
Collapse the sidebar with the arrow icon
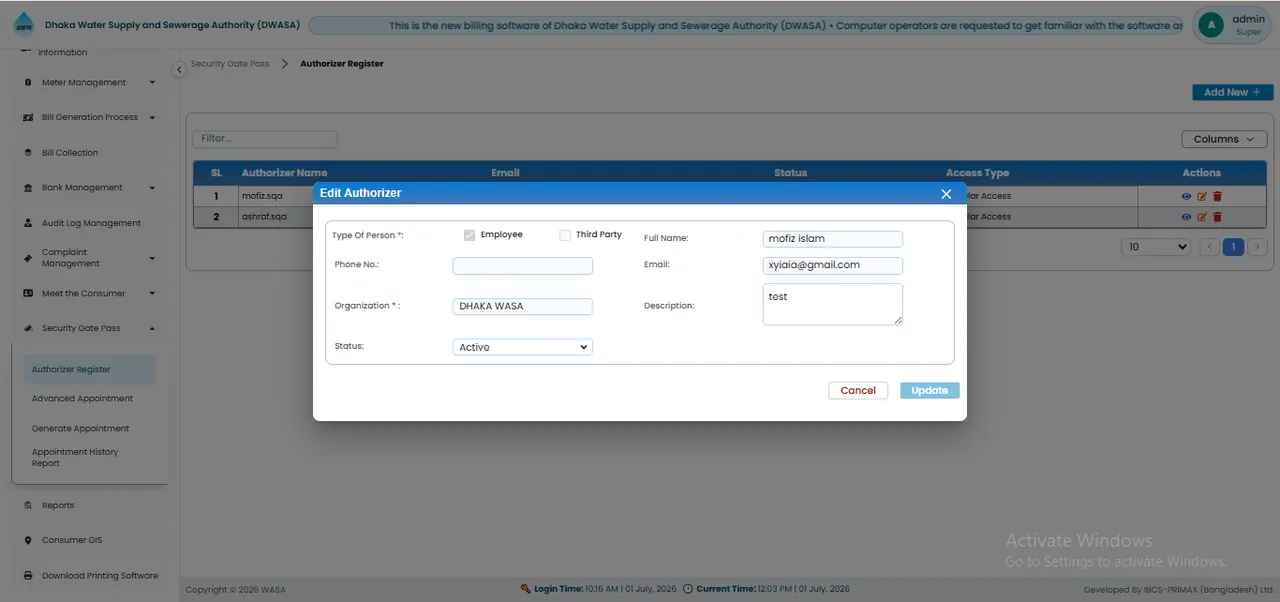(179, 69)
